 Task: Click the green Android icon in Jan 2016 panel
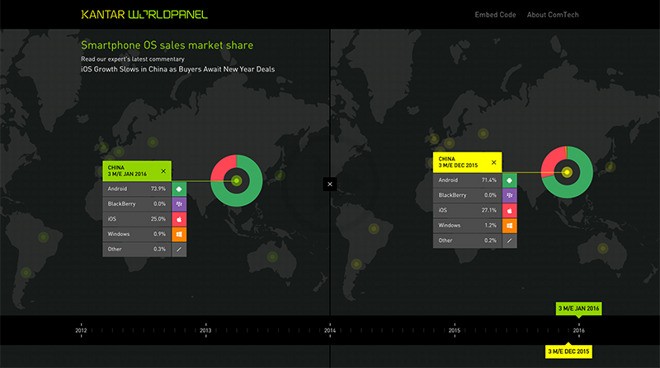(179, 189)
